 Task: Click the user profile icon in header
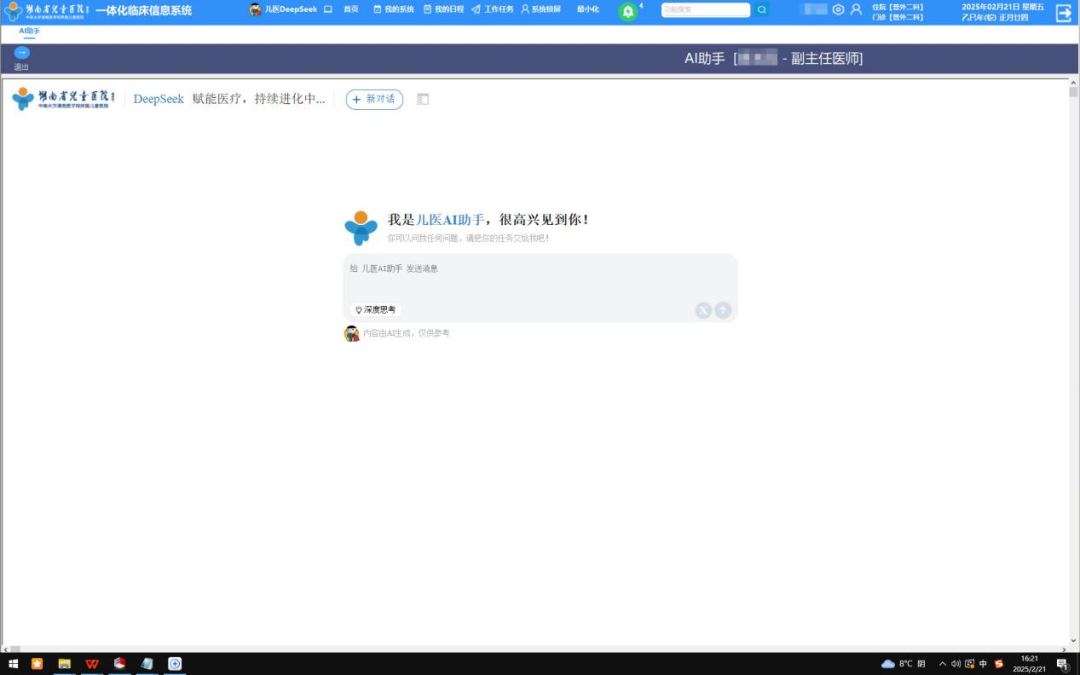tap(856, 10)
